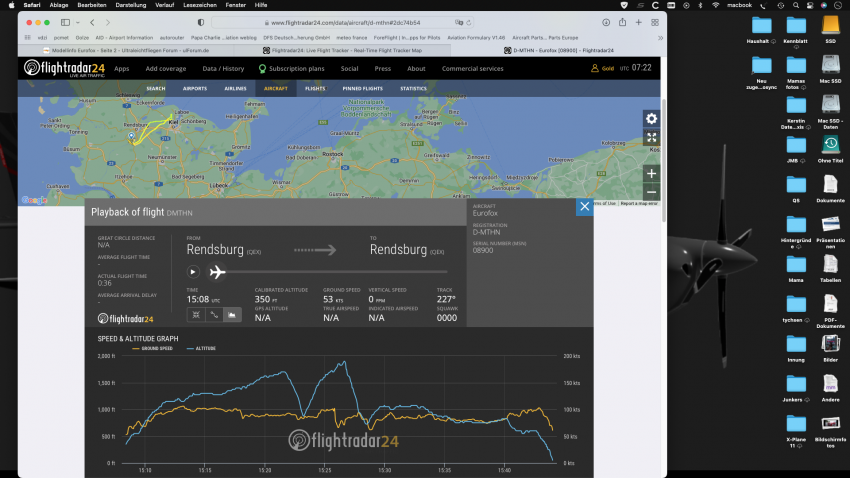850x478 pixels.
Task: Click the Wi-Fi status icon
Action: (715, 5)
